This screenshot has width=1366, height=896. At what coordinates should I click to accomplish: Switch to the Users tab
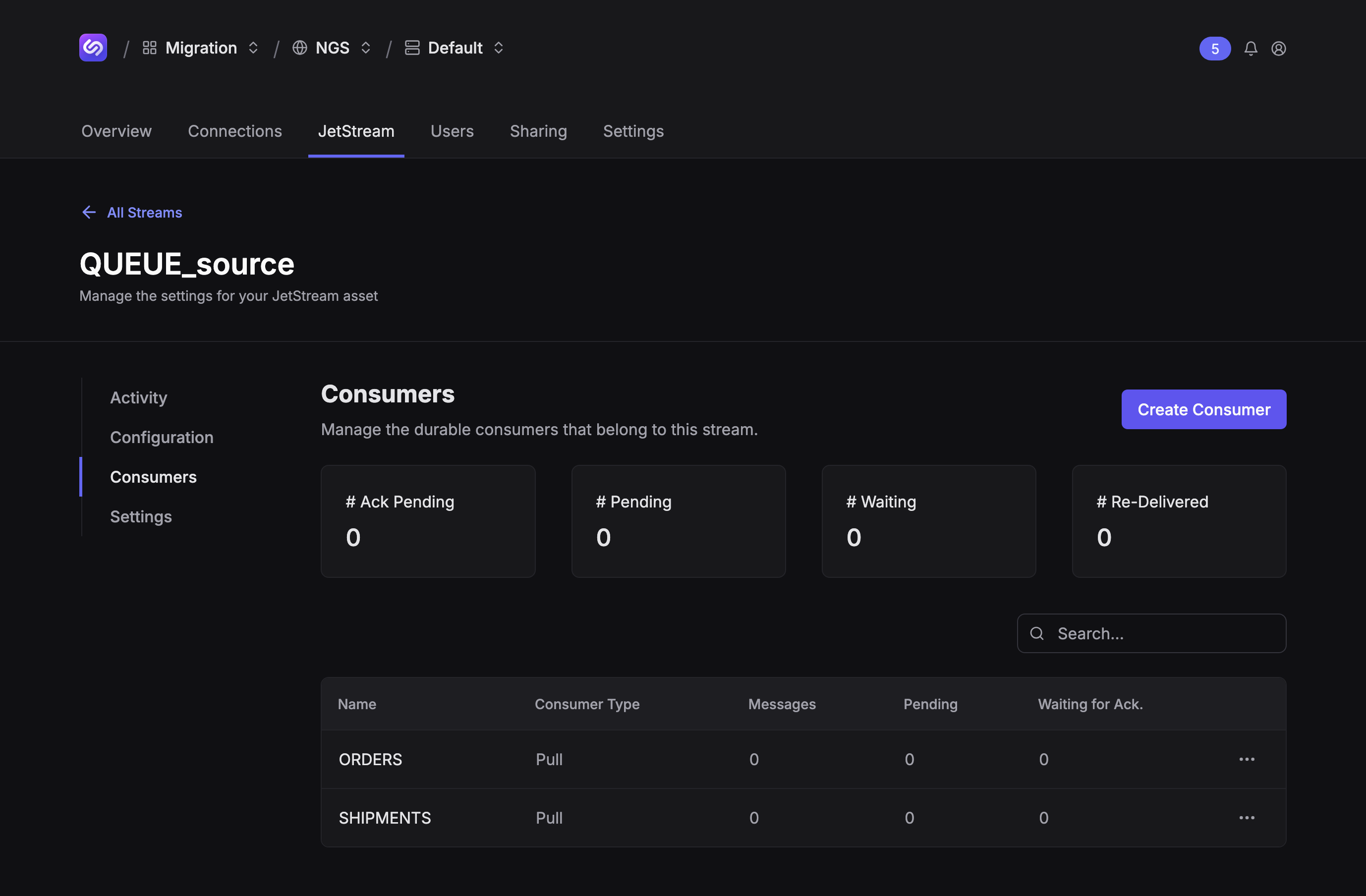[x=452, y=131]
